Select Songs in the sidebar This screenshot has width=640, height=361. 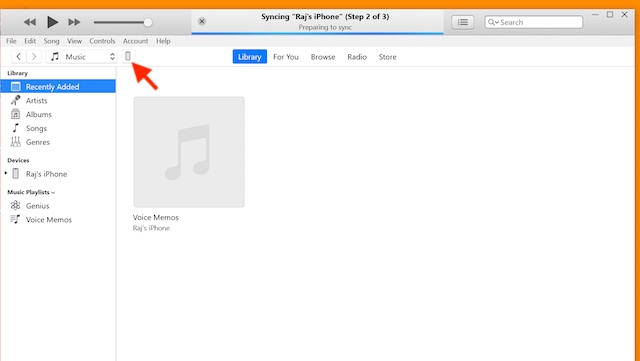58,128
